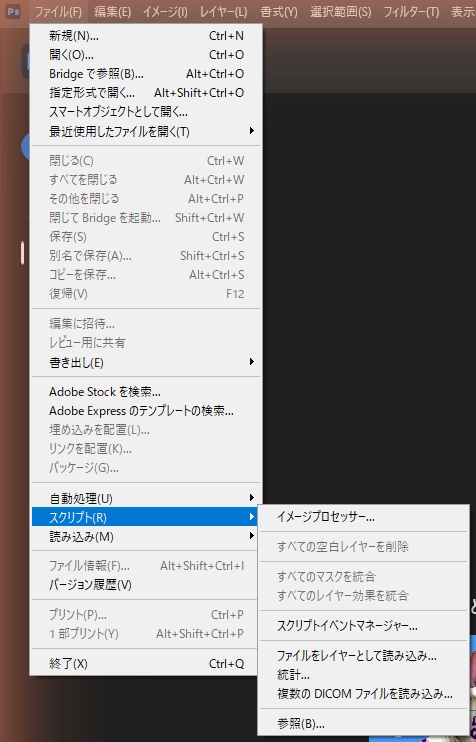Click disabled 1 部プリント(Y) entry
Image resolution: width=476 pixels, height=742 pixels.
[146, 634]
